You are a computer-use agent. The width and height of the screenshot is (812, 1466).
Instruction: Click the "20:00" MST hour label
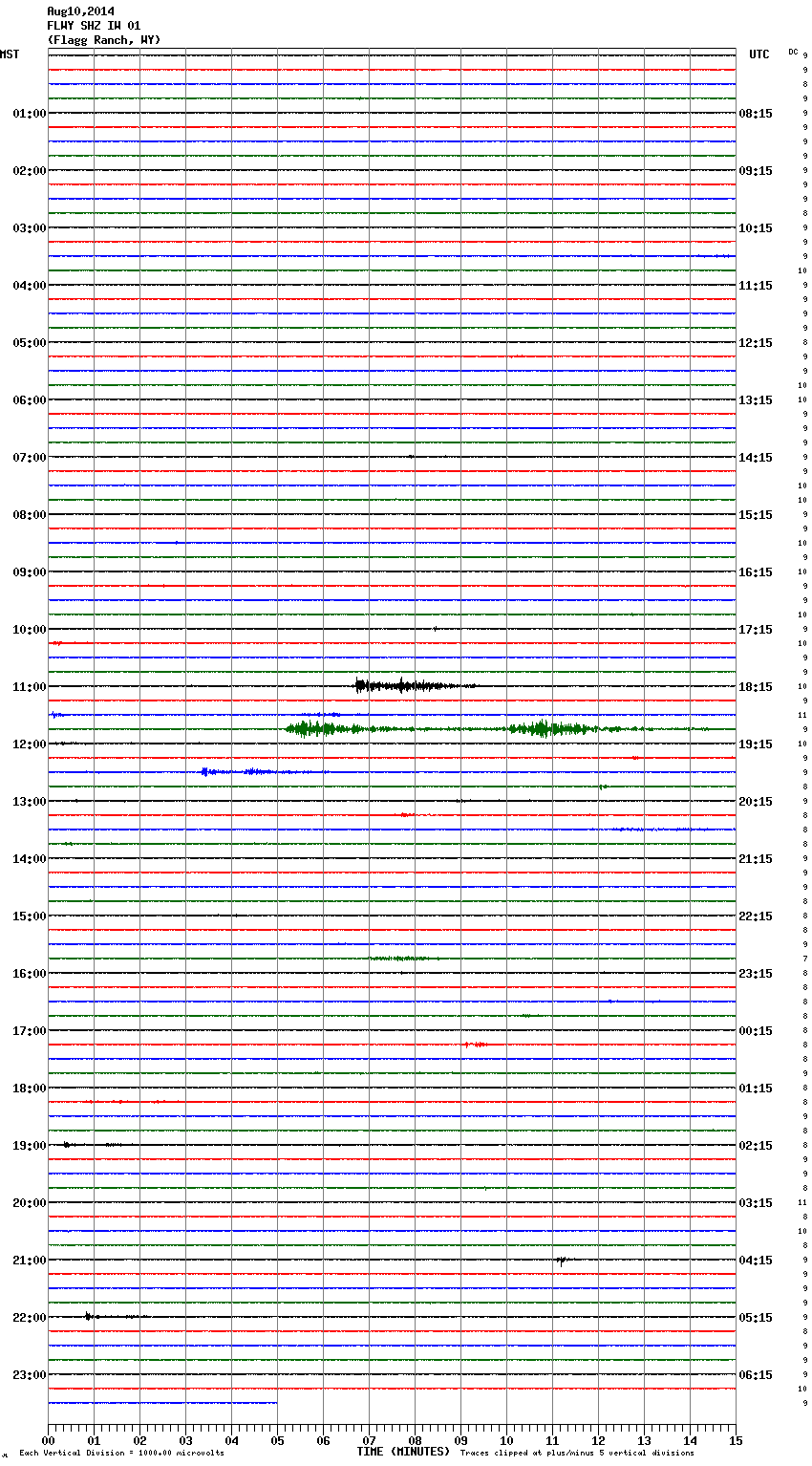(x=30, y=1203)
